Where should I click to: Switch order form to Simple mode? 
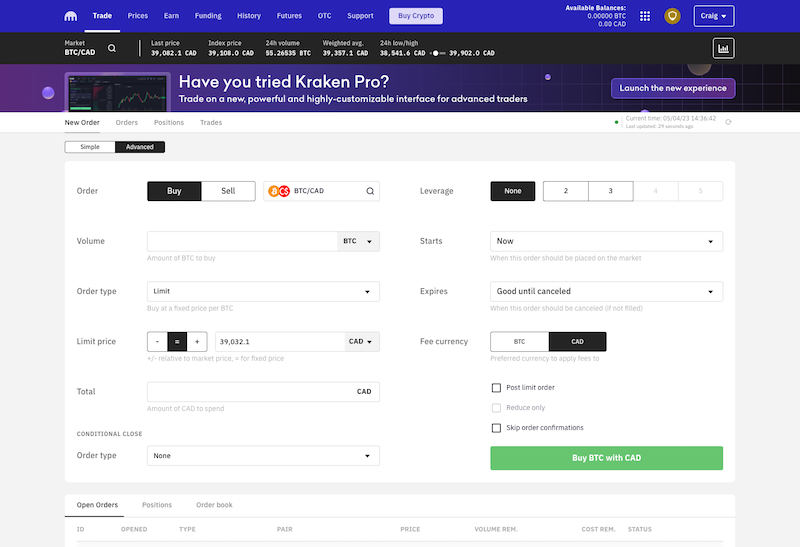click(x=90, y=147)
